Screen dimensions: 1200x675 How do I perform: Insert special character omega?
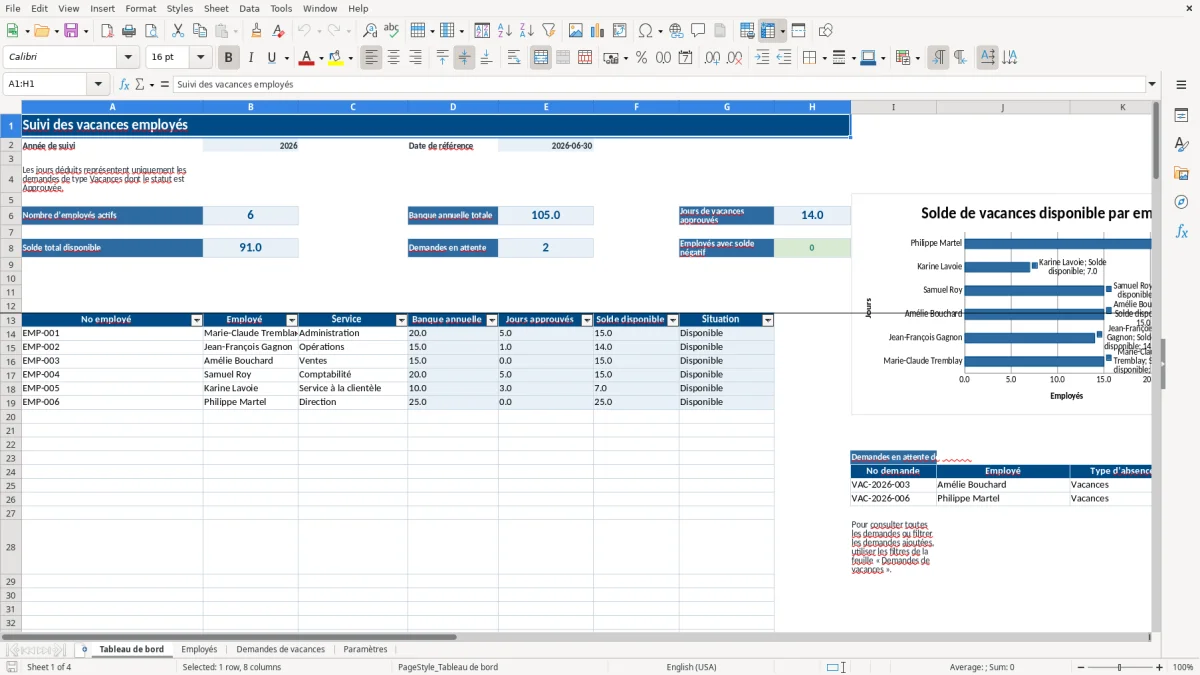[645, 31]
